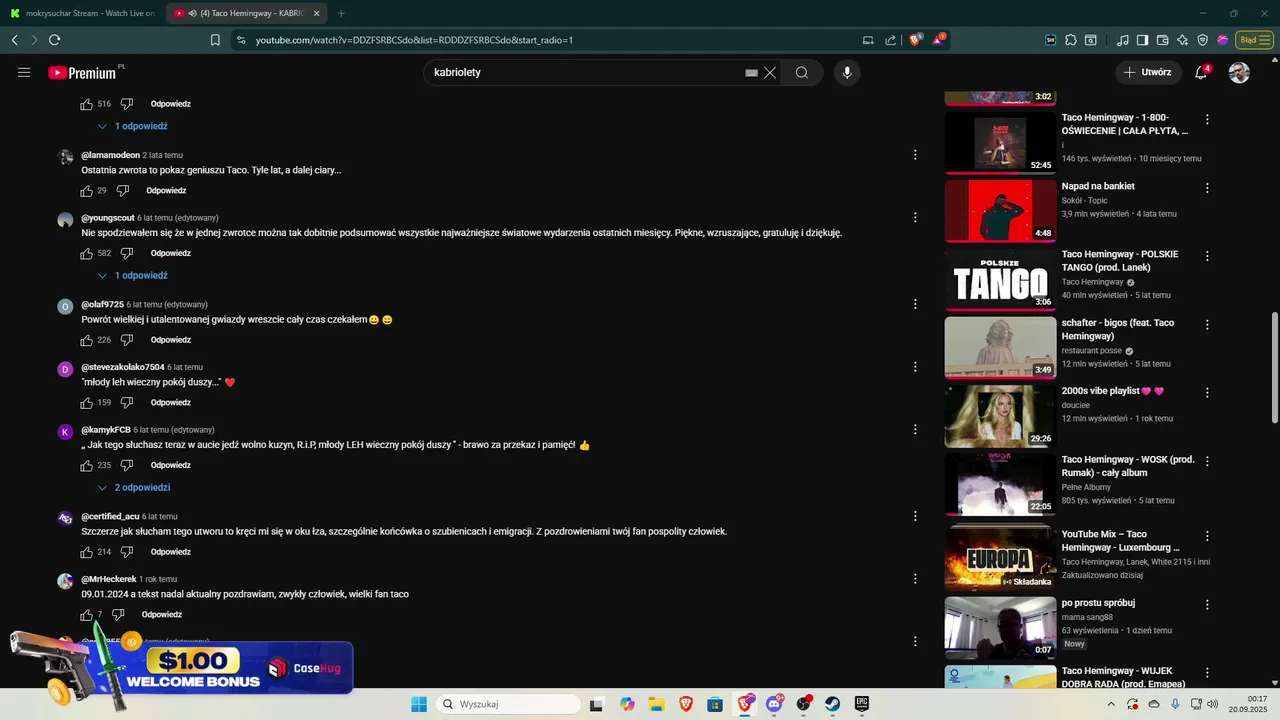Open a new browser tab

pos(341,14)
